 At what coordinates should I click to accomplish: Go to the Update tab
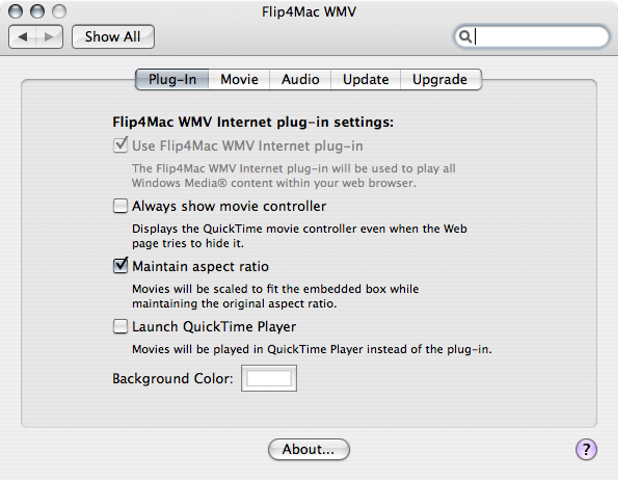[x=366, y=79]
